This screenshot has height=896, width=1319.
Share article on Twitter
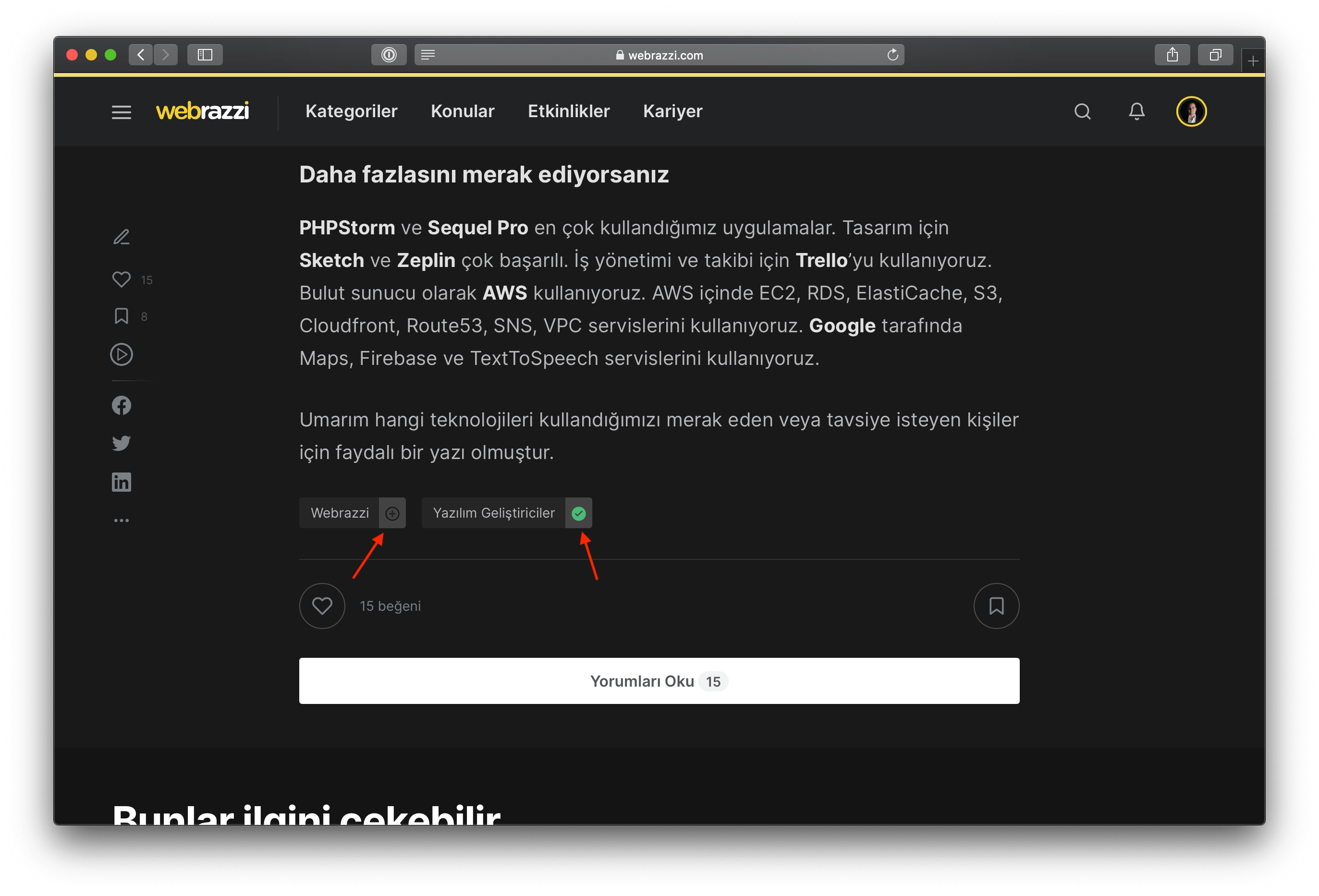coord(122,443)
